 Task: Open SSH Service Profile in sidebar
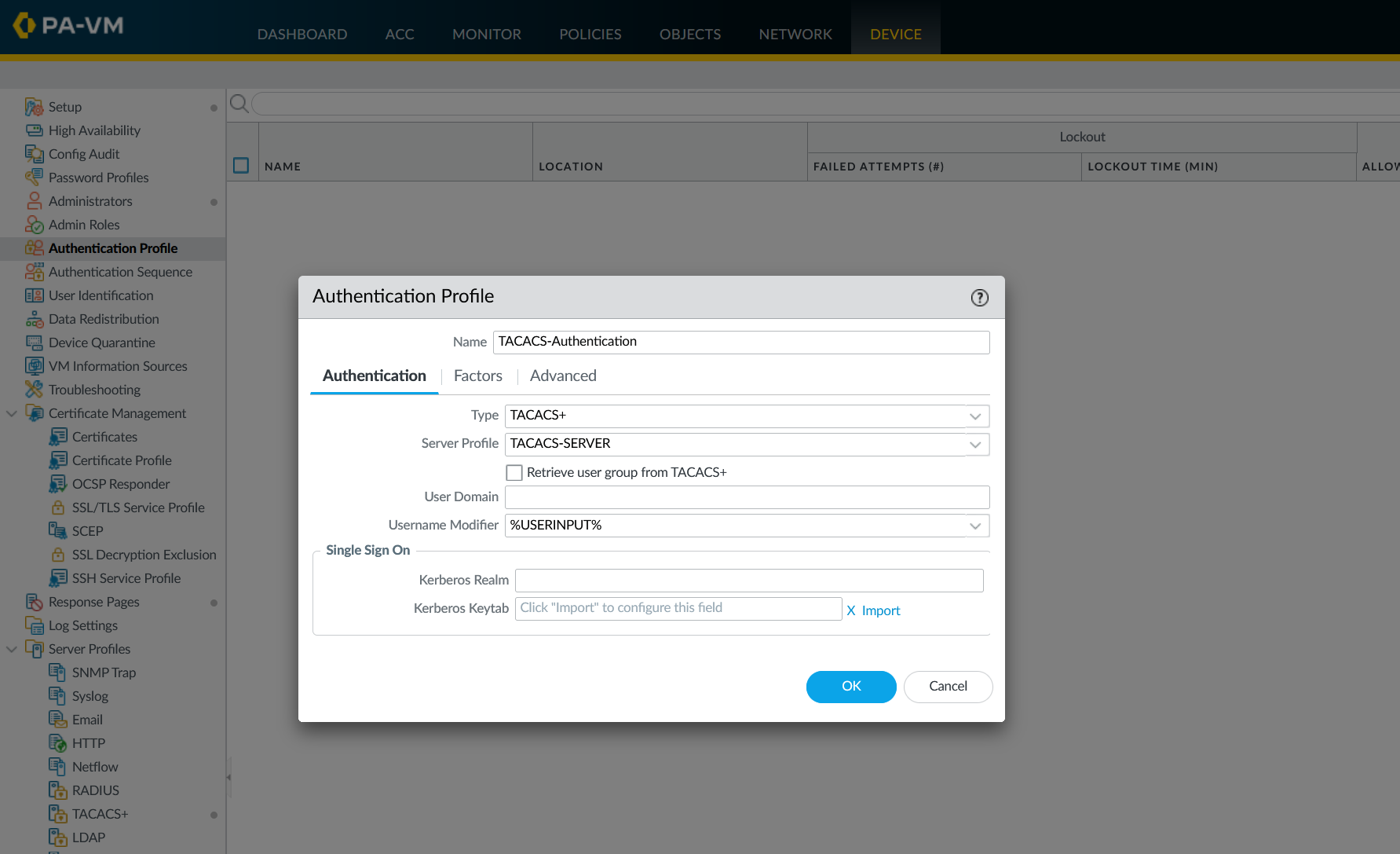coord(126,578)
